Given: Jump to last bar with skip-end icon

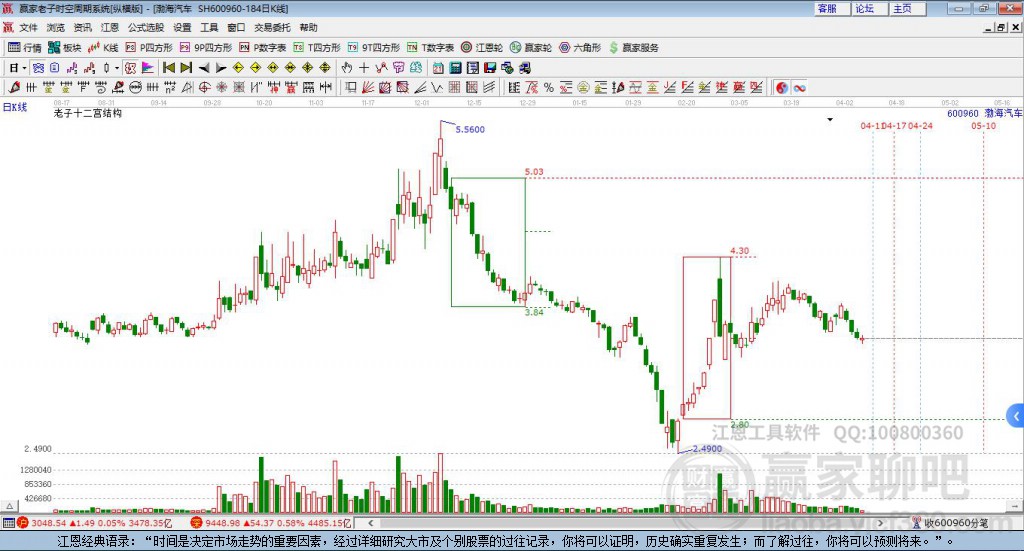Looking at the screenshot, I should tap(186, 68).
